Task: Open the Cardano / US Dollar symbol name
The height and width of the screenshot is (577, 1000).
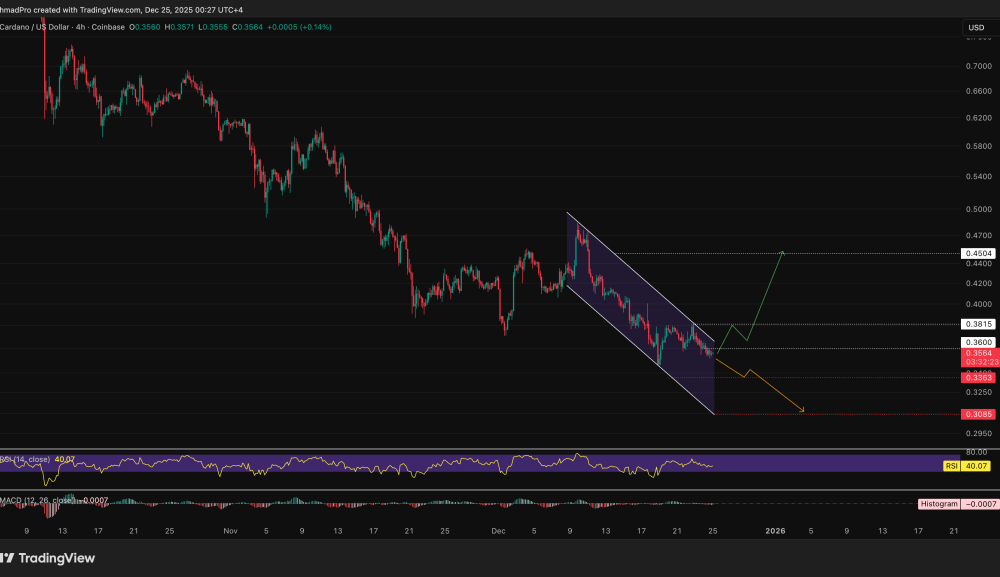Action: click(32, 27)
